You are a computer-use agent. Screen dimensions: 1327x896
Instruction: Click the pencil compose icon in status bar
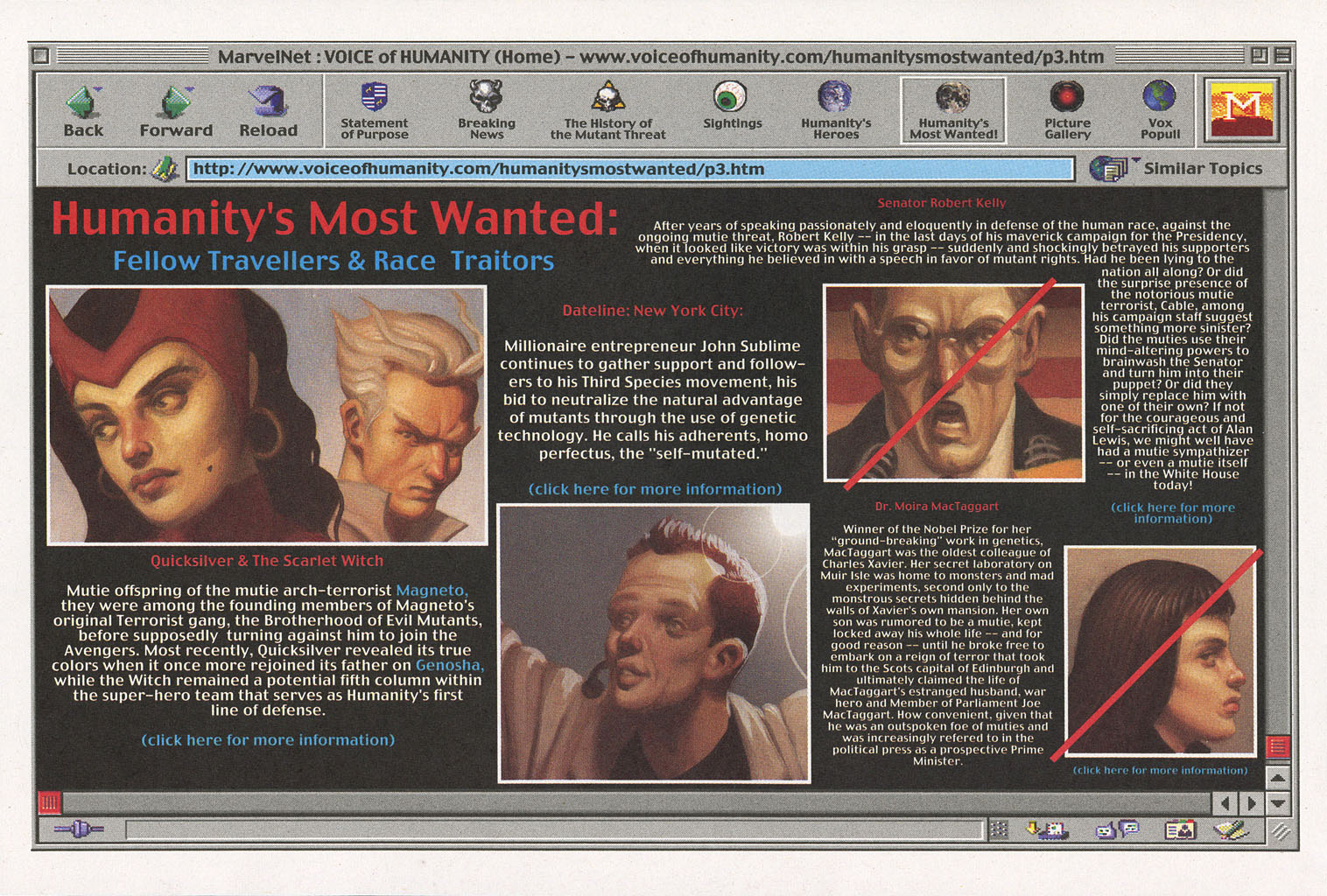click(1232, 829)
